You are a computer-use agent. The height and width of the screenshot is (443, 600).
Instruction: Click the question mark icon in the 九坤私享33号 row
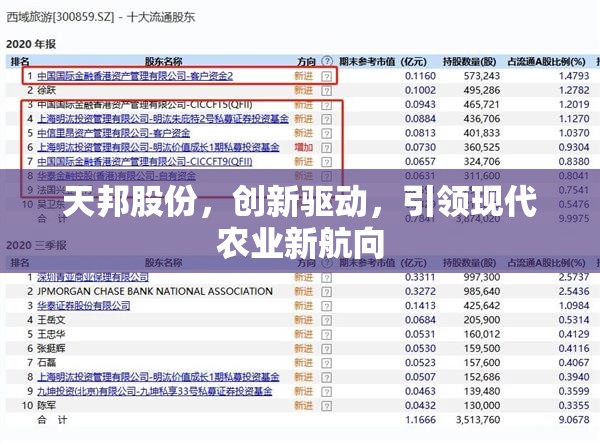326,392
